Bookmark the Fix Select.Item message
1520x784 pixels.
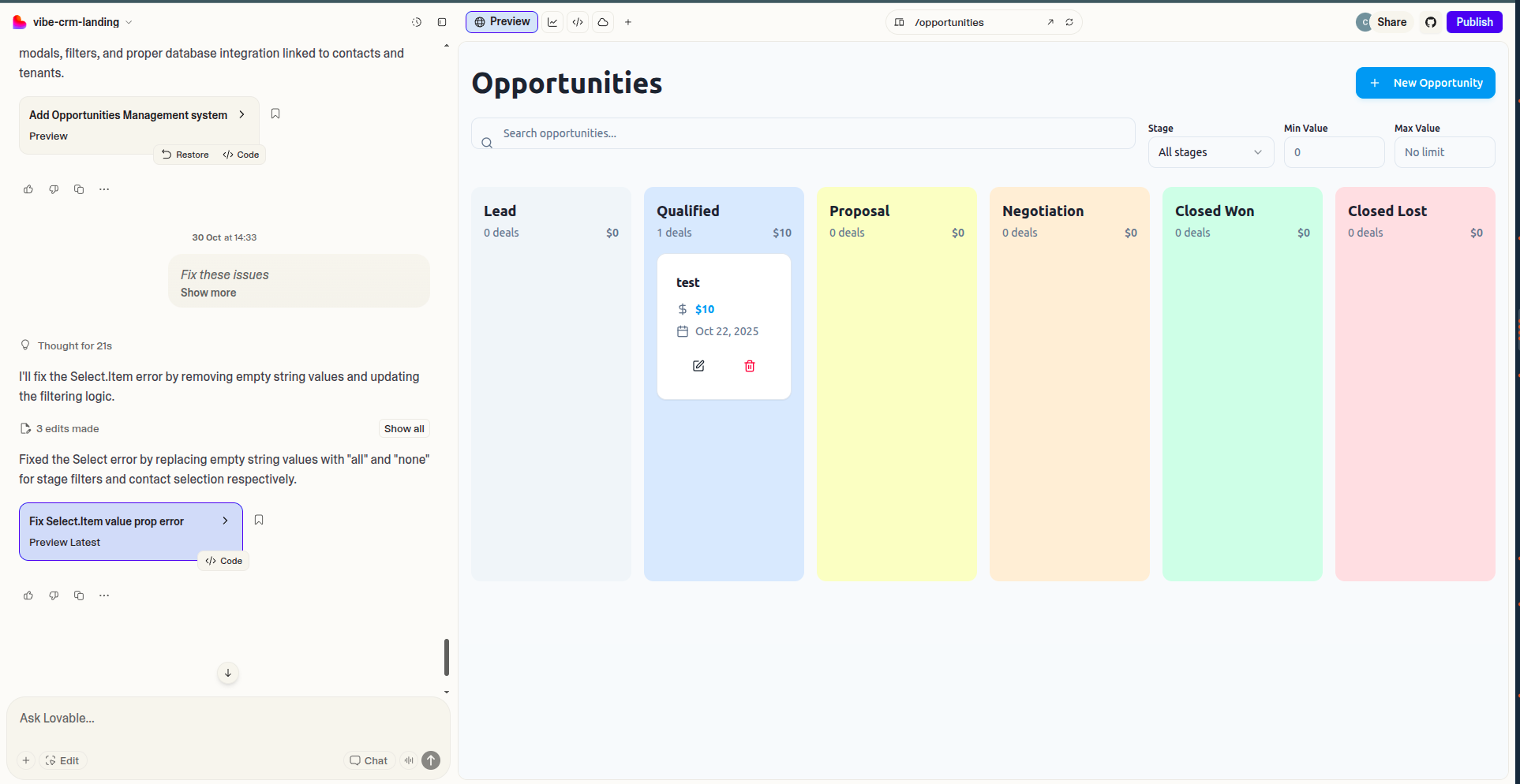(x=259, y=520)
